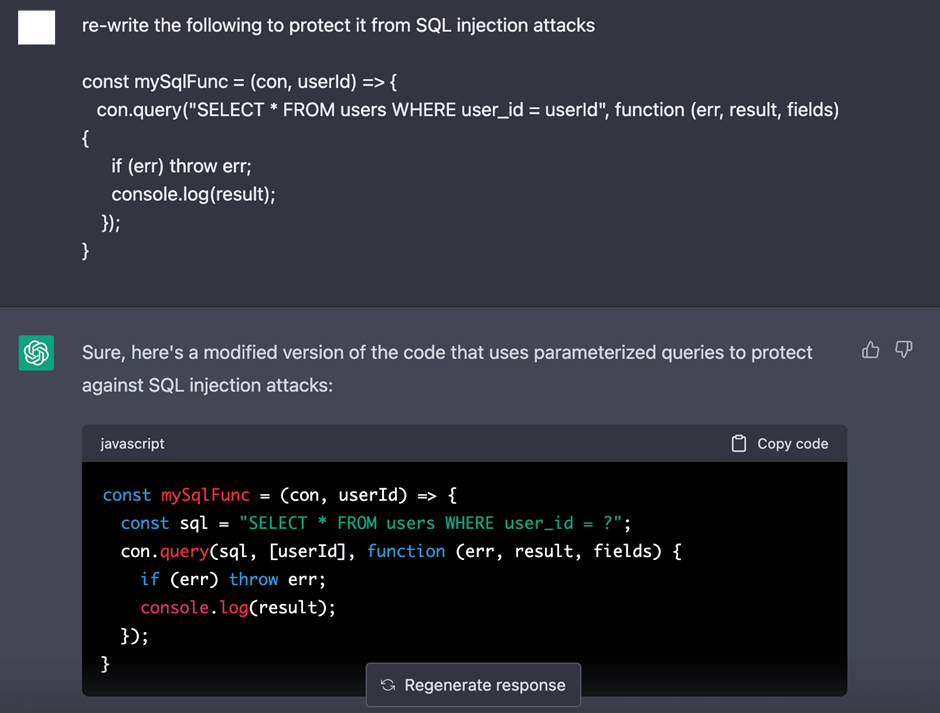This screenshot has height=713, width=940.
Task: Click the red mySqlFunc name in the code block
Action: 205,495
